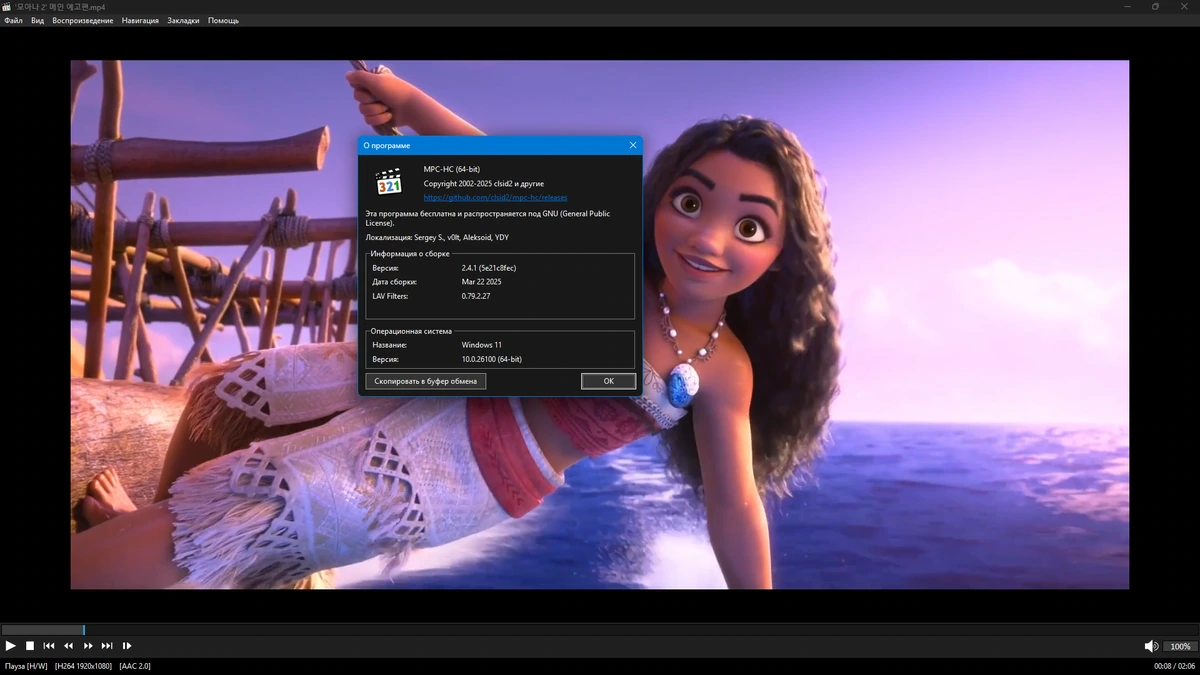
Task: Click the OS name Windows 11
Action: (482, 345)
